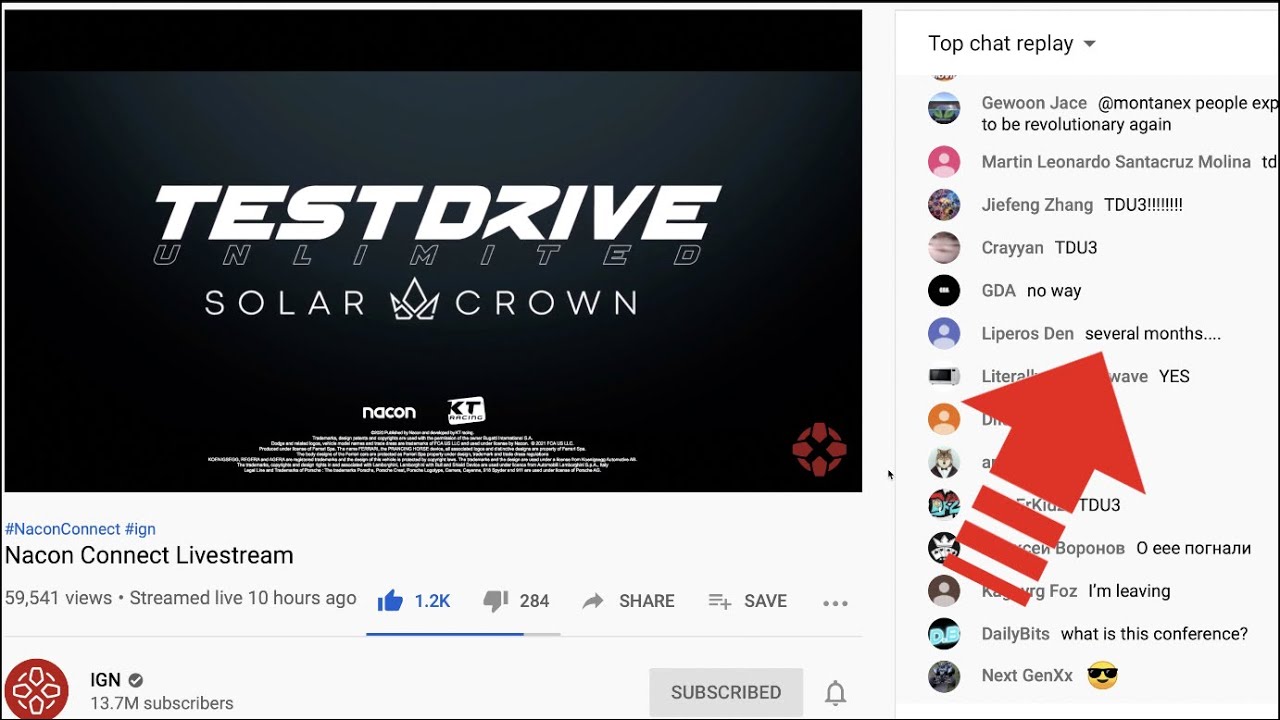Click the Nacon Connect Livestream title
The width and height of the screenshot is (1280, 720).
149,555
